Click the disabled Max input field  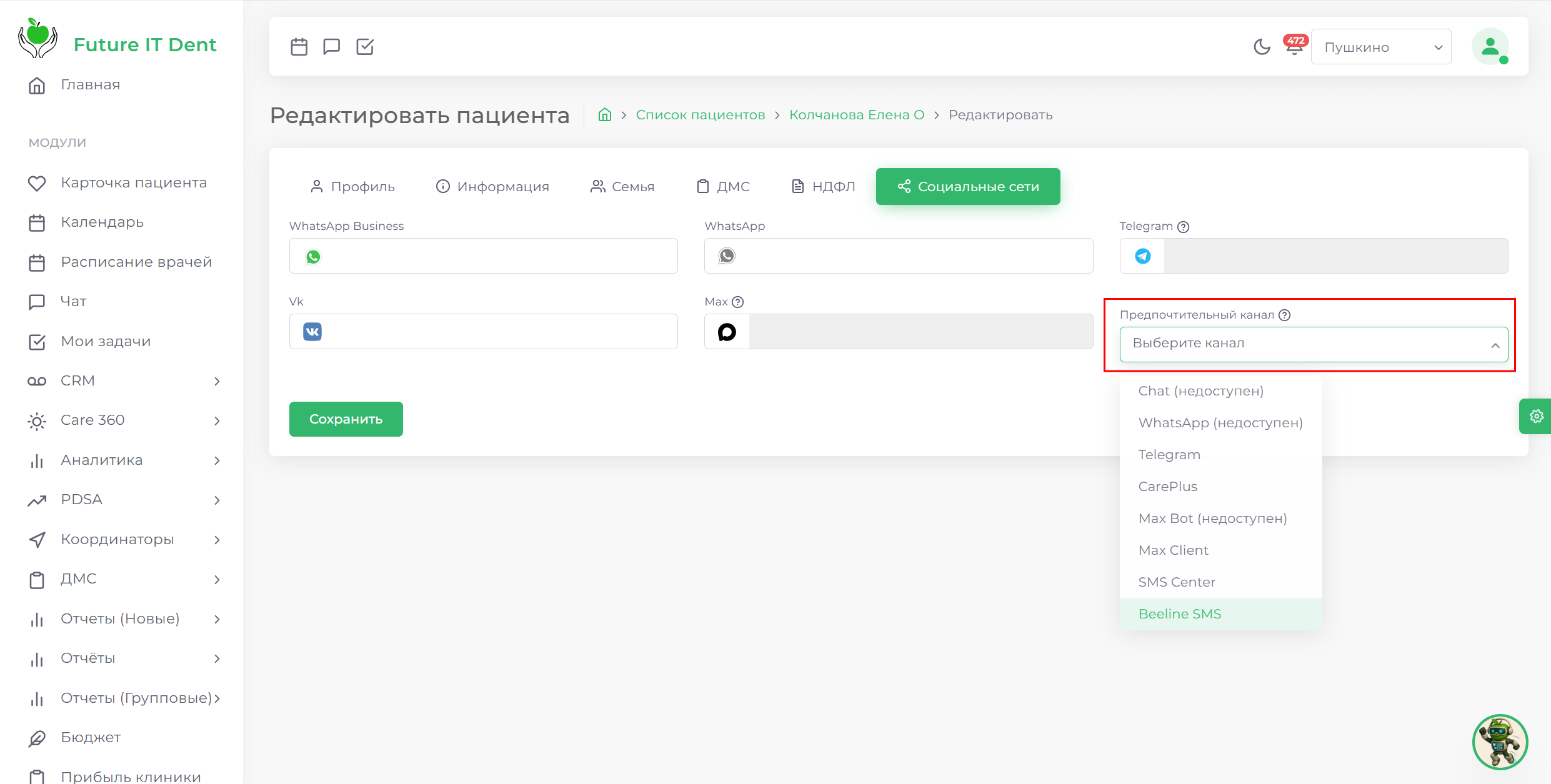pos(920,332)
